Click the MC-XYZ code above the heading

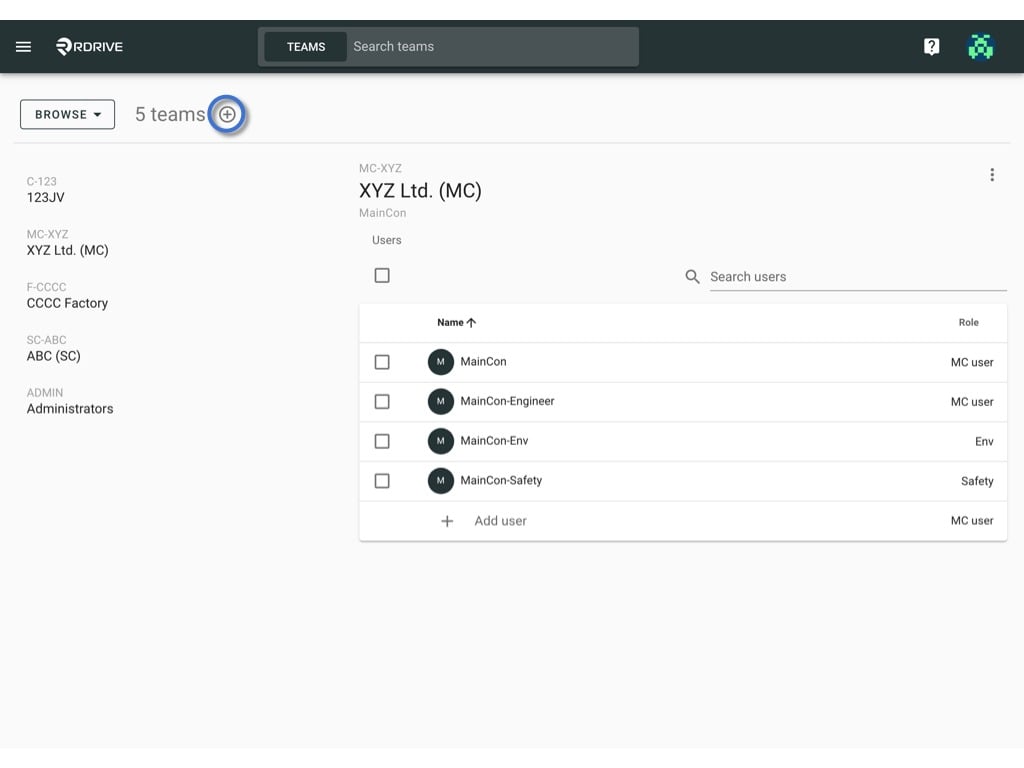click(380, 168)
